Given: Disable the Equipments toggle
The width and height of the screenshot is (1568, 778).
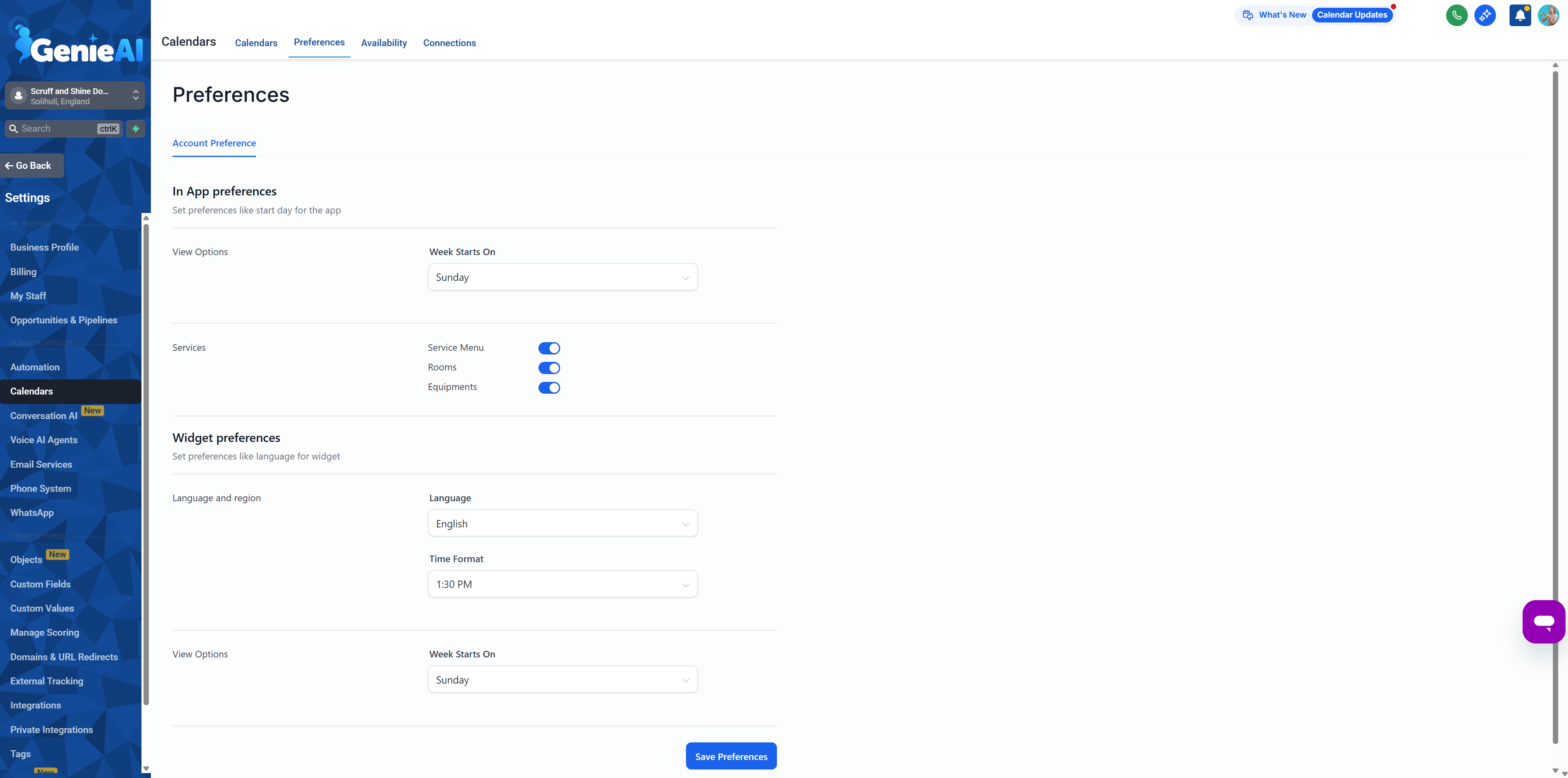Looking at the screenshot, I should click(x=549, y=387).
